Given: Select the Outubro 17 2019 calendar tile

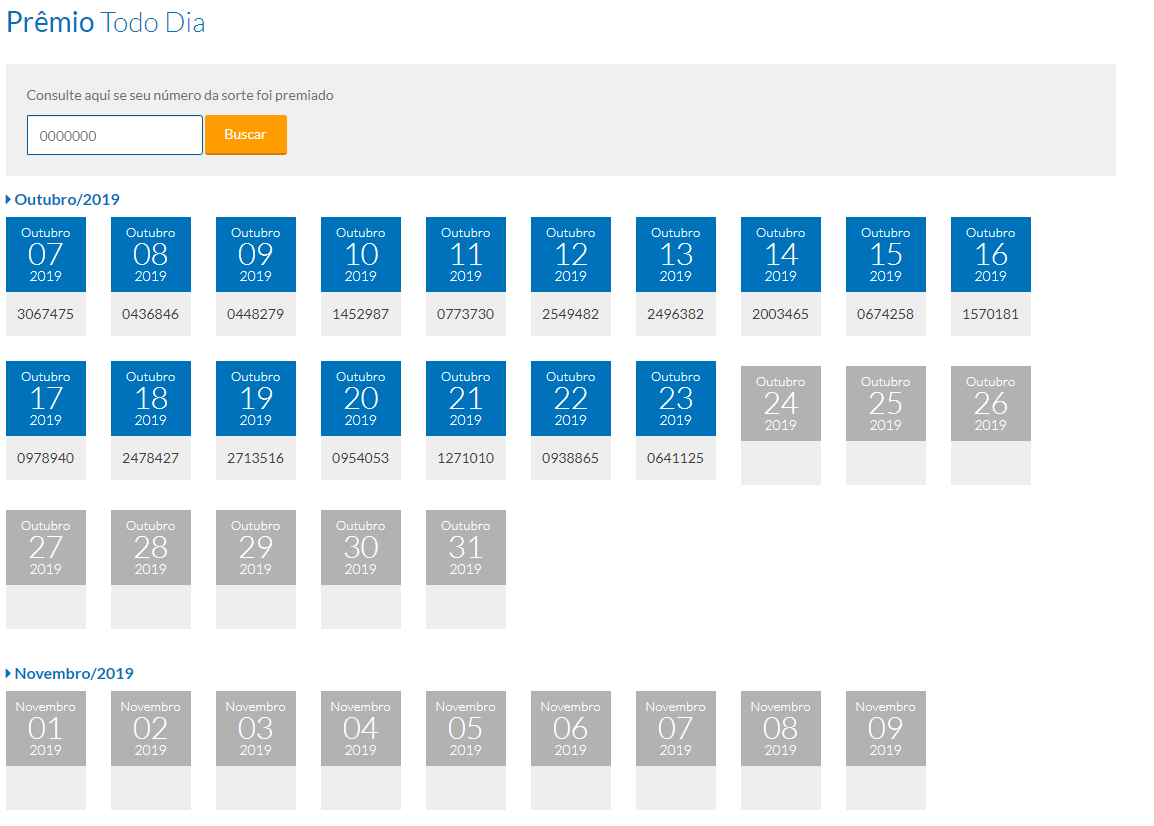Looking at the screenshot, I should [46, 399].
